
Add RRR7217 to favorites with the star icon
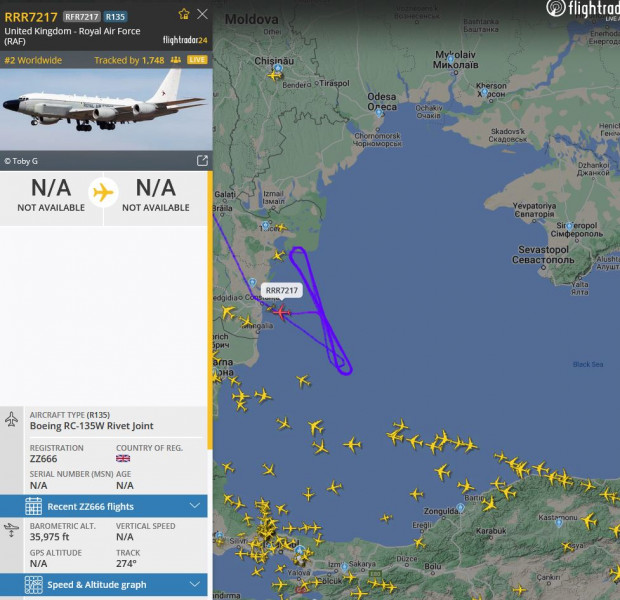pyautogui.click(x=184, y=14)
